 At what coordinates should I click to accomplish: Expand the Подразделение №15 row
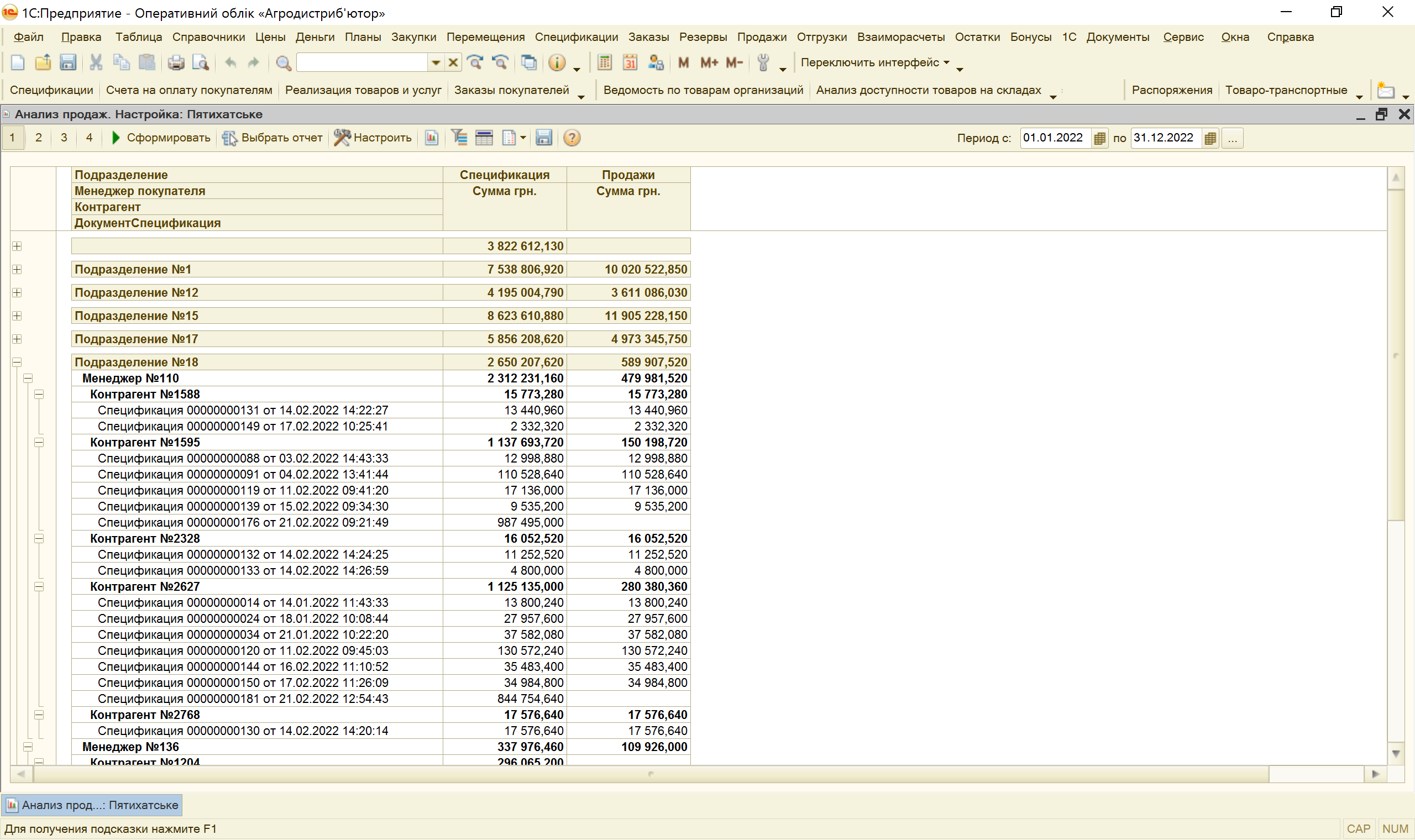pos(17,316)
